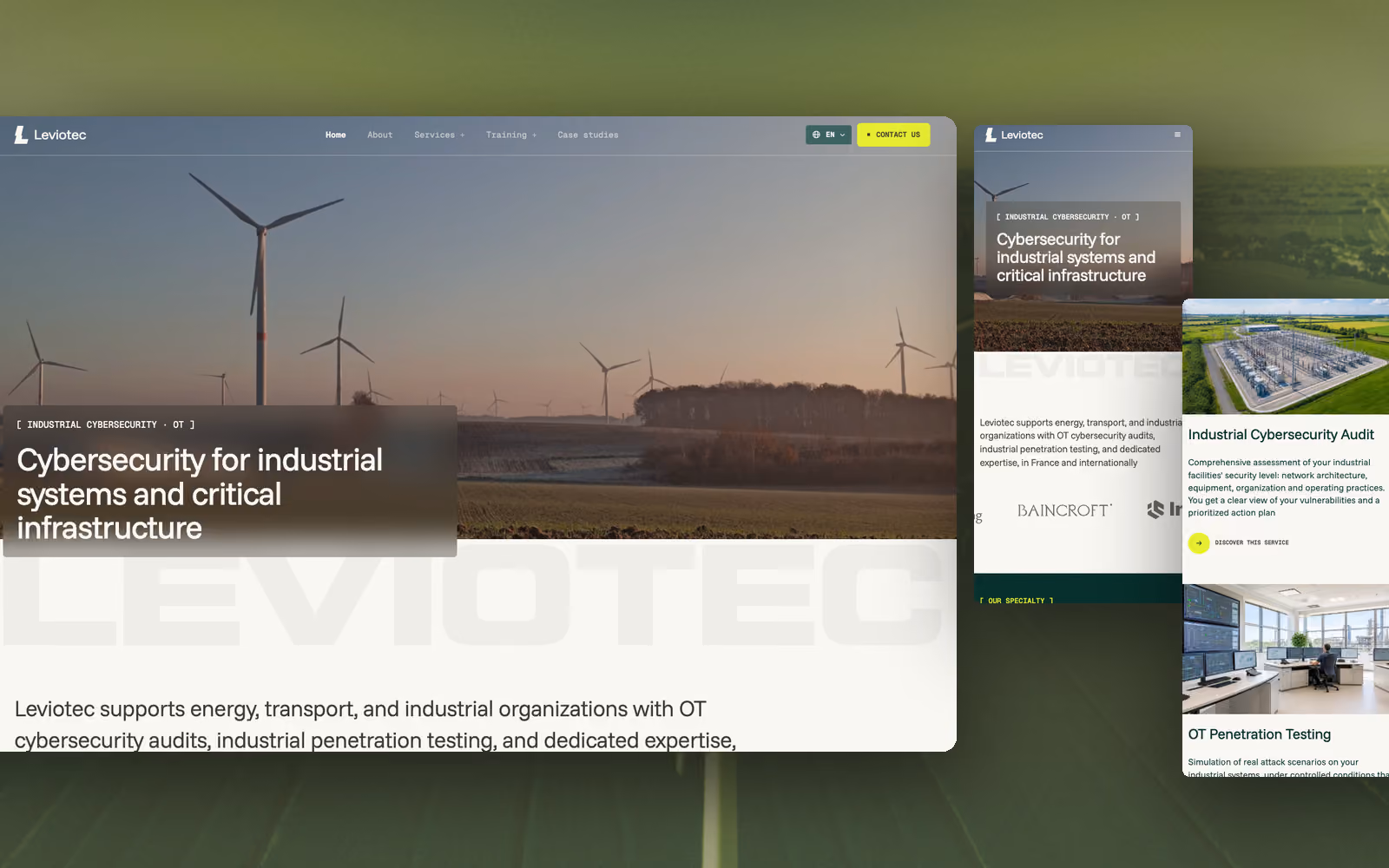The height and width of the screenshot is (868, 1389).
Task: Click the desktop hero headline Cybersecurity for industrial
Action: 200,494
